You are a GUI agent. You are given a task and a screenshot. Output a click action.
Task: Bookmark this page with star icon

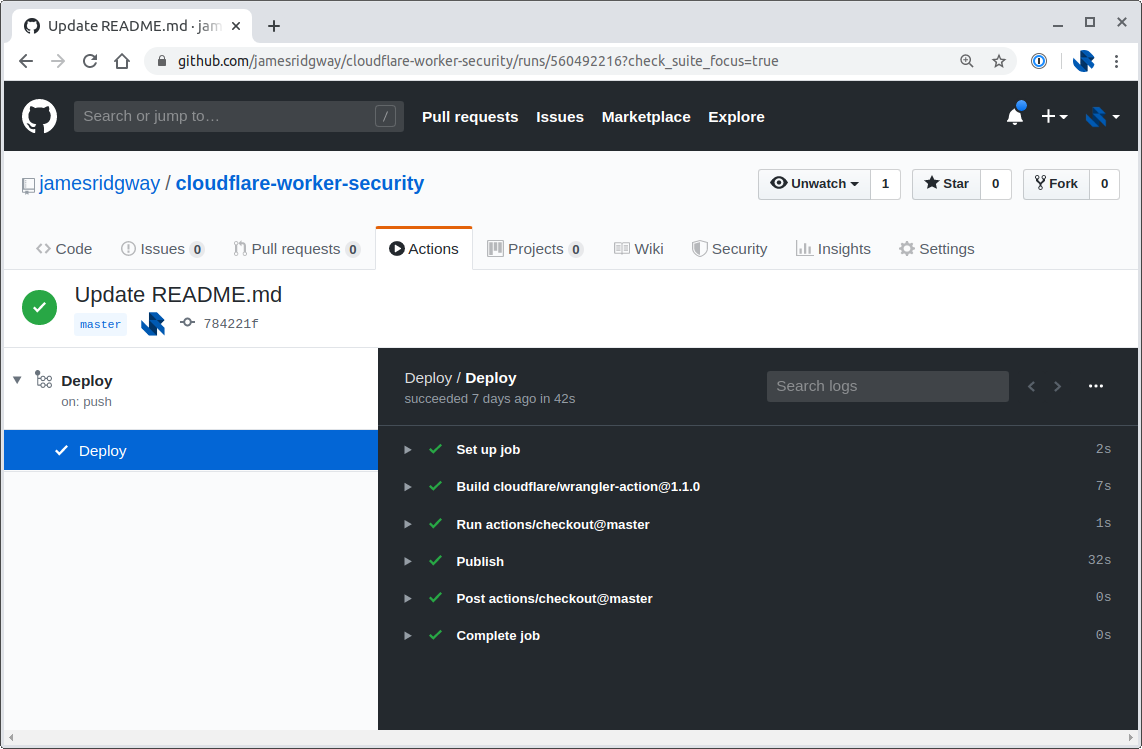(999, 61)
